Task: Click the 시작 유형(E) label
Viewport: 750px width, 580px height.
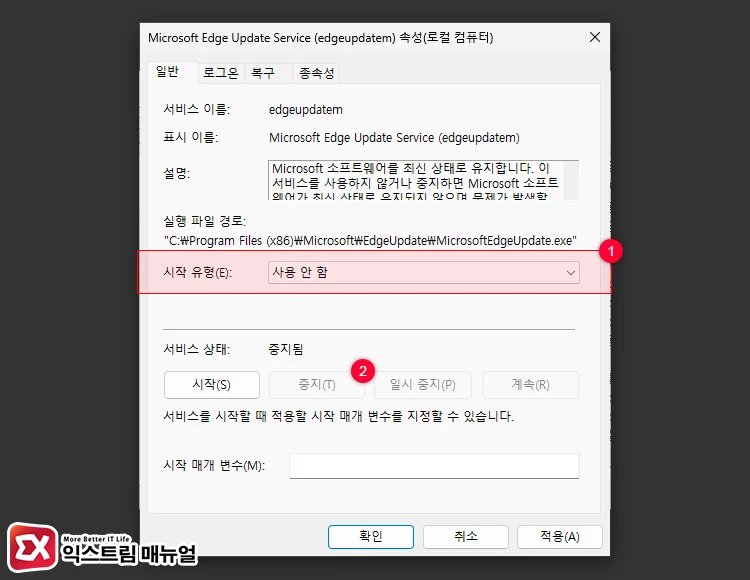Action: [x=198, y=273]
